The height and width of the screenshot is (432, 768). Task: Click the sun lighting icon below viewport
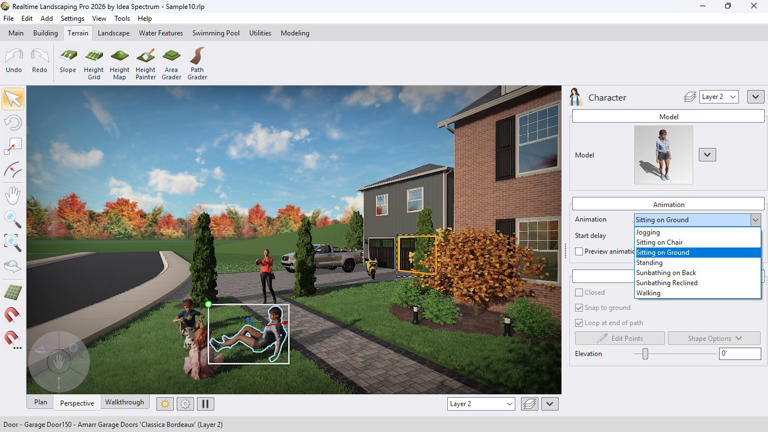point(165,404)
